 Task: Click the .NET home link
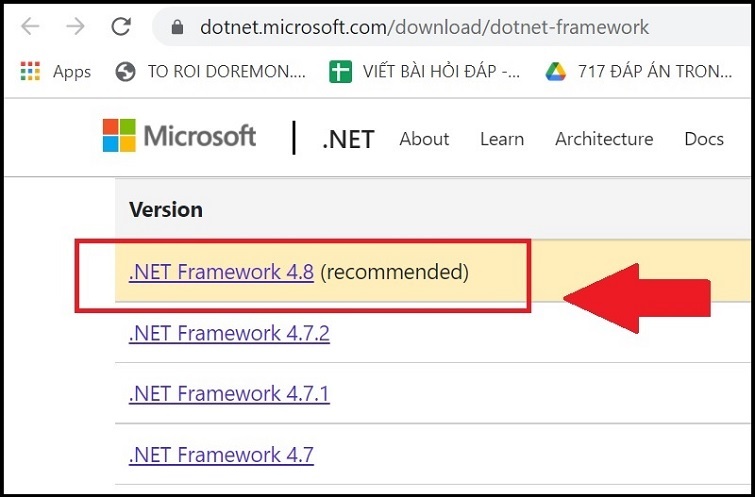[348, 139]
